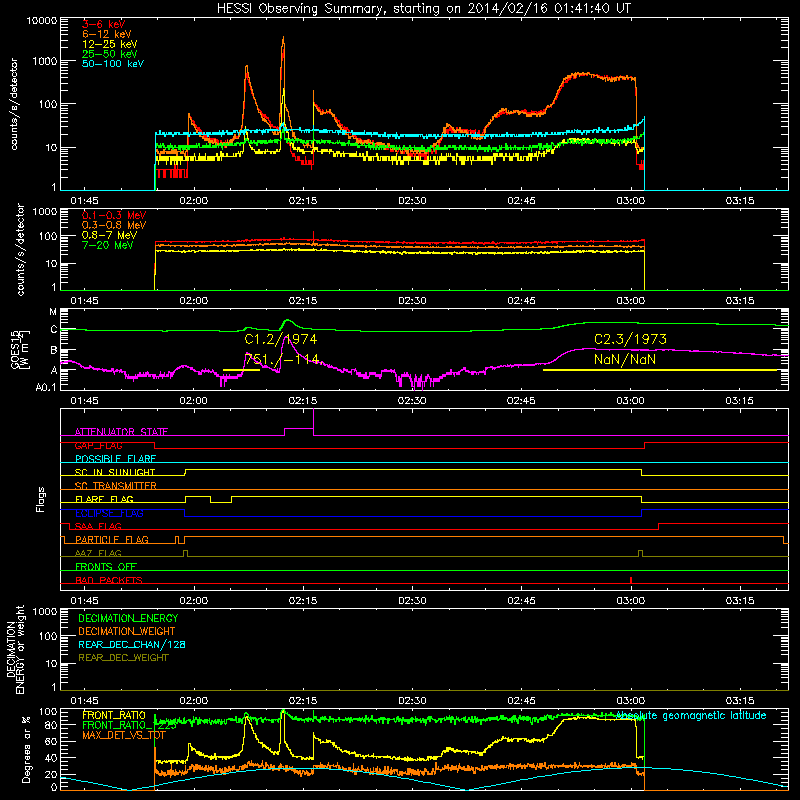Viewport: 800px width, 800px height.
Task: Select the SAA_FLAG label
Action: click(98, 526)
